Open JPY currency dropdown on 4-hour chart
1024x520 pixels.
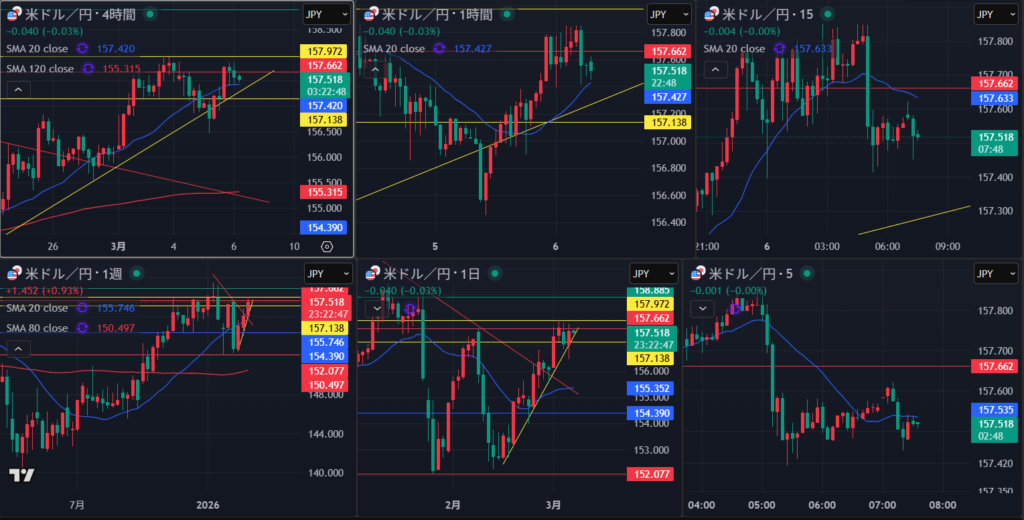[x=327, y=14]
